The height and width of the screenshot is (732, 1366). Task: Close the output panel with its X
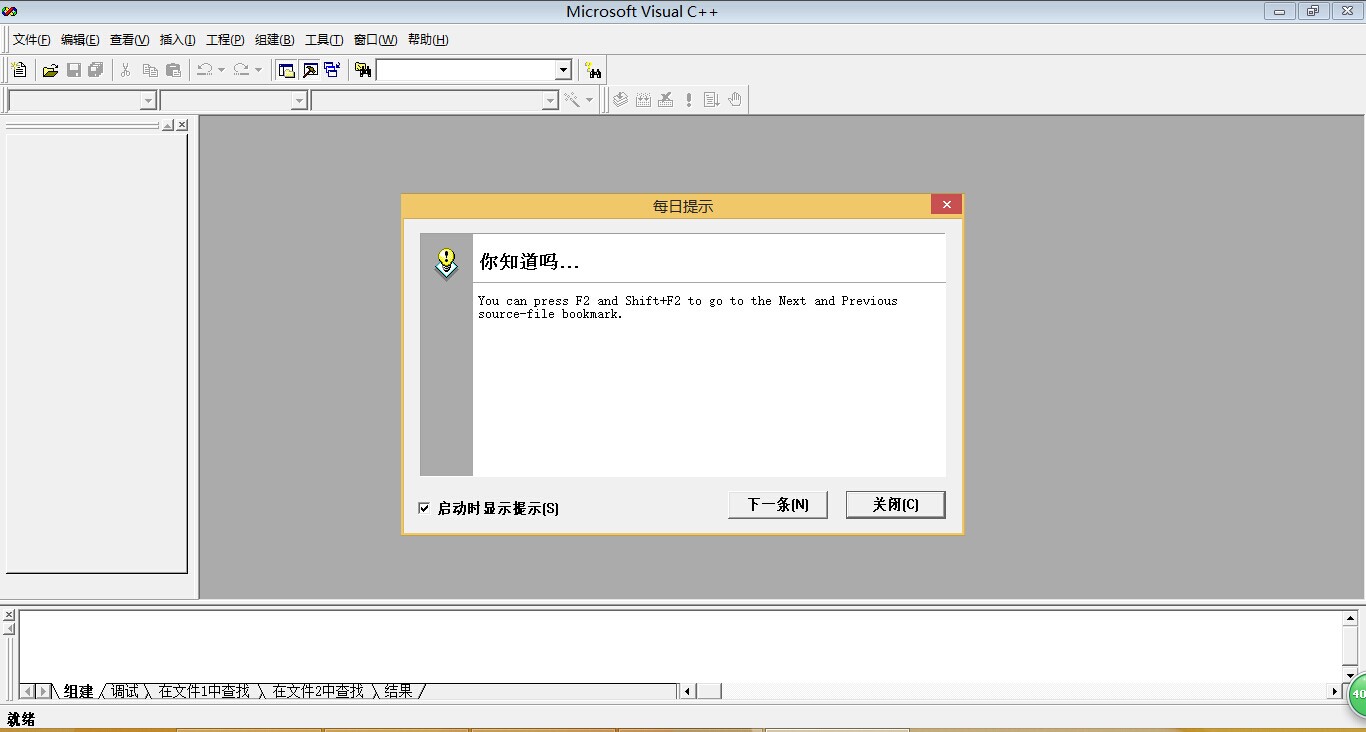(9, 615)
